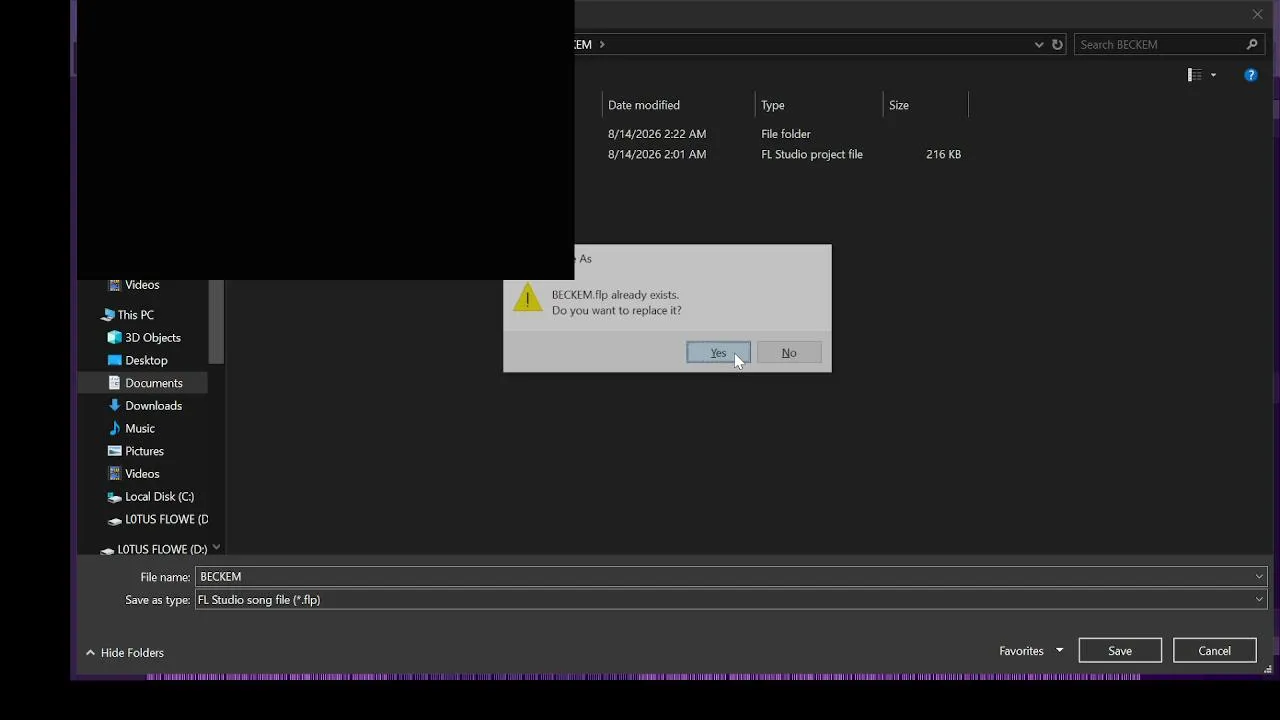1280x720 pixels.
Task: Sort by the Size column header
Action: click(899, 105)
